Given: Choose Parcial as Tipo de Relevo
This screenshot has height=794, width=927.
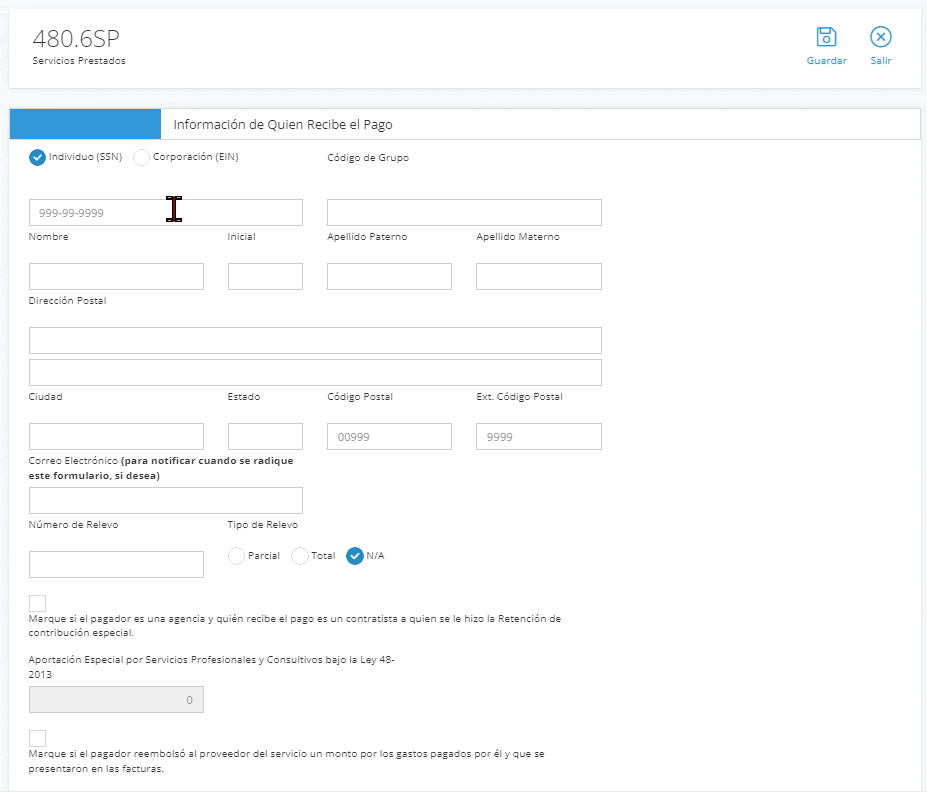Looking at the screenshot, I should pyautogui.click(x=236, y=556).
